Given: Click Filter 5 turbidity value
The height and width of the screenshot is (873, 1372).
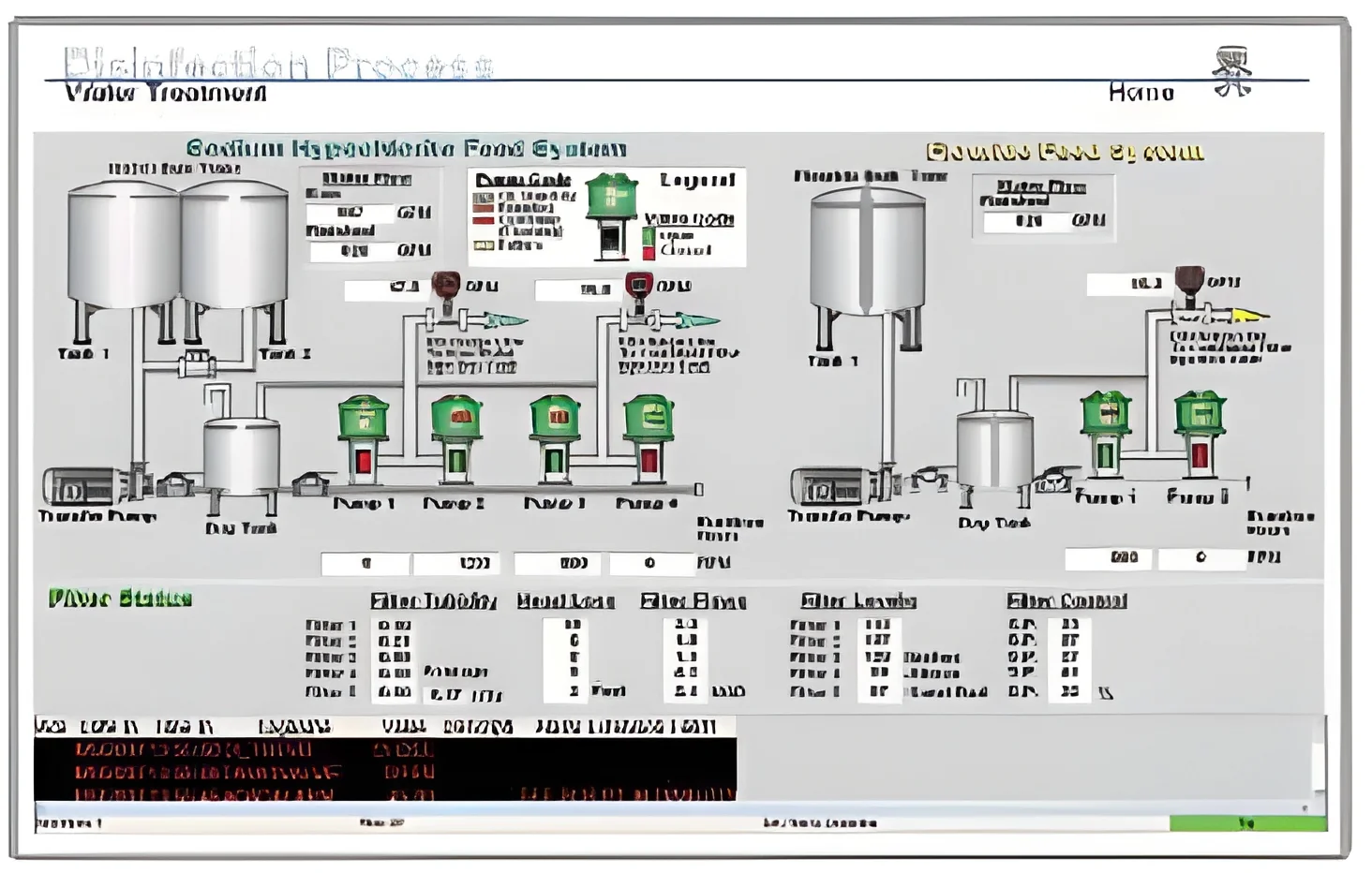Looking at the screenshot, I should pyautogui.click(x=395, y=692).
